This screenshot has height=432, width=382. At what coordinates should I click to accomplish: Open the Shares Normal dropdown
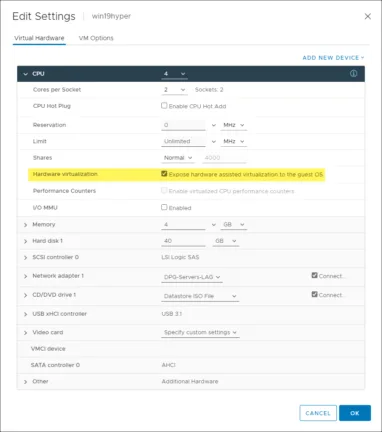click(178, 158)
